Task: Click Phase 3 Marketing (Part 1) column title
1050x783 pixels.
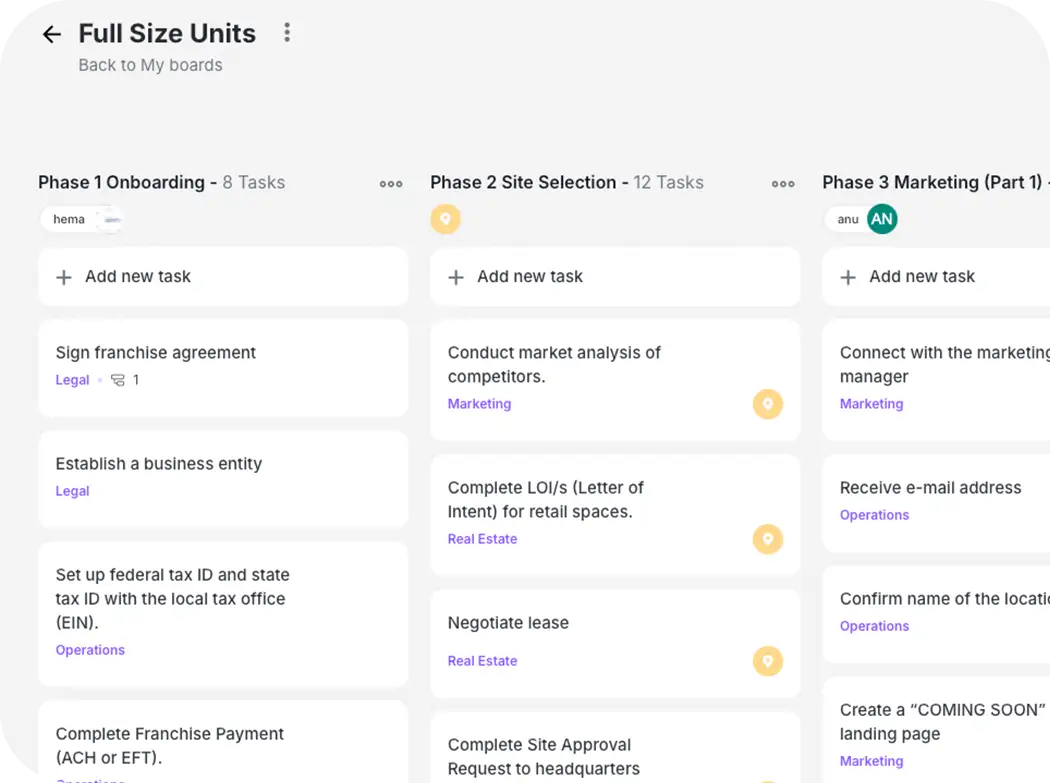Action: (x=932, y=183)
